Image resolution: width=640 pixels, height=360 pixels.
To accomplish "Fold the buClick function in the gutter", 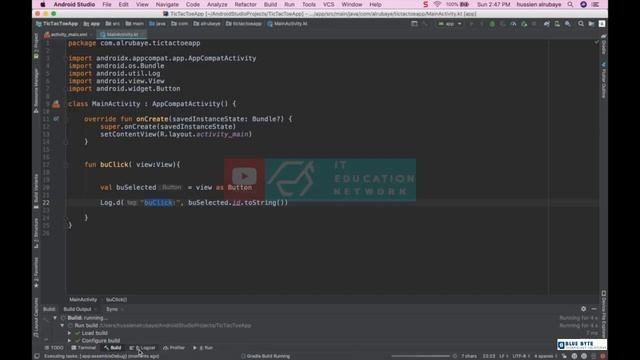I will 66,164.
